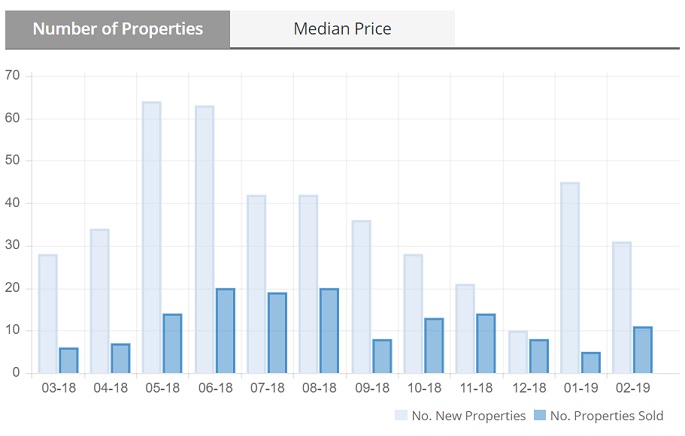Click the 02-19 properties sold bar
The width and height of the screenshot is (685, 436).
coord(642,350)
